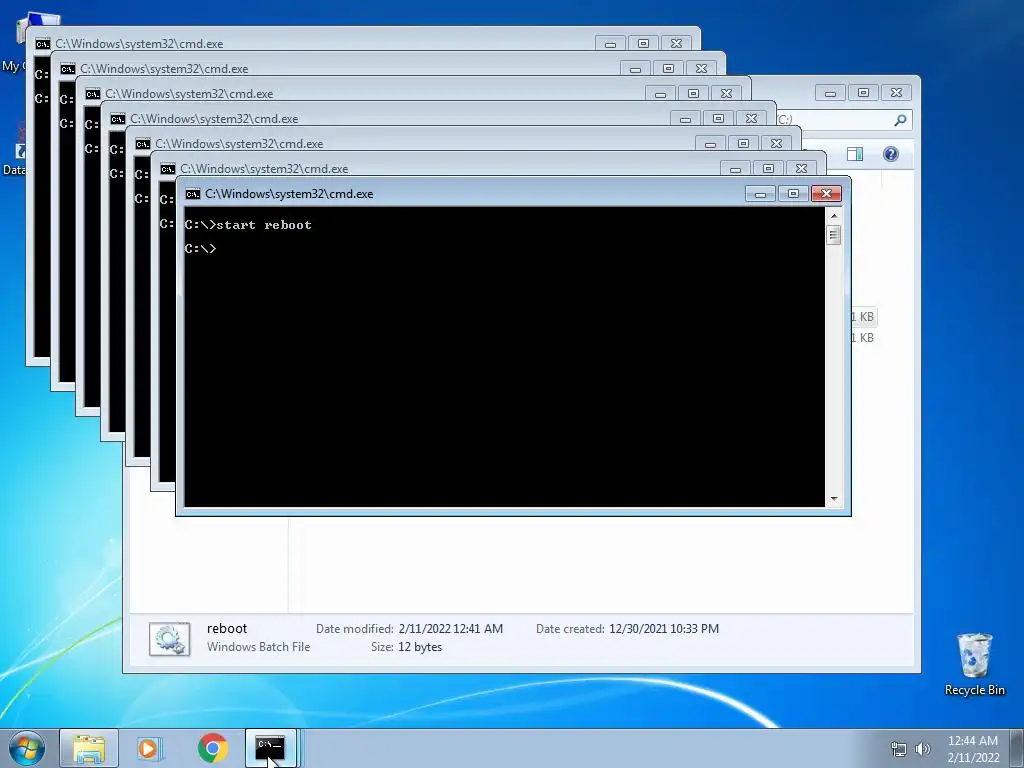Click the 'Windows Batch File' type label
The image size is (1024, 768).
pos(259,647)
